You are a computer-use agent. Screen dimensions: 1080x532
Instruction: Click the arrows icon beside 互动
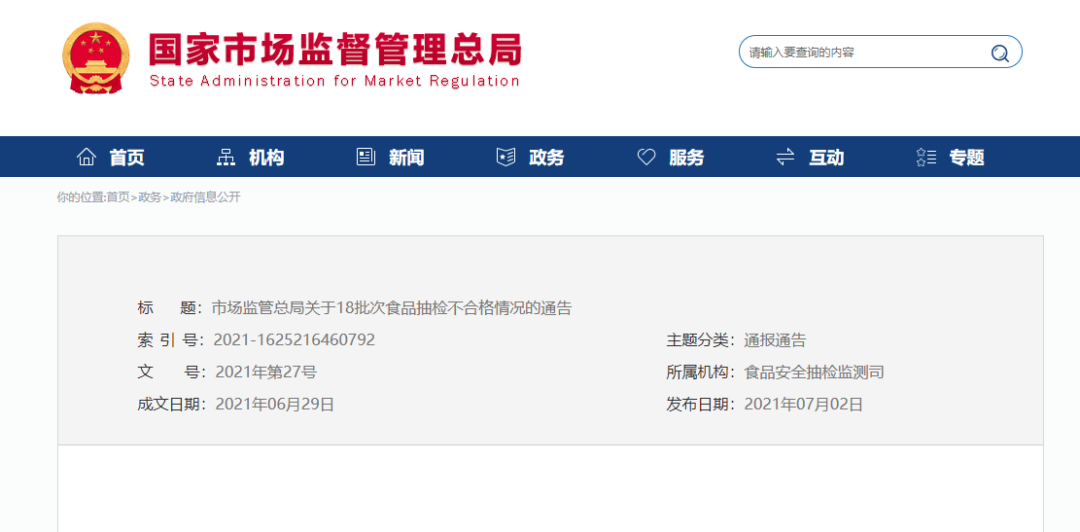786,157
